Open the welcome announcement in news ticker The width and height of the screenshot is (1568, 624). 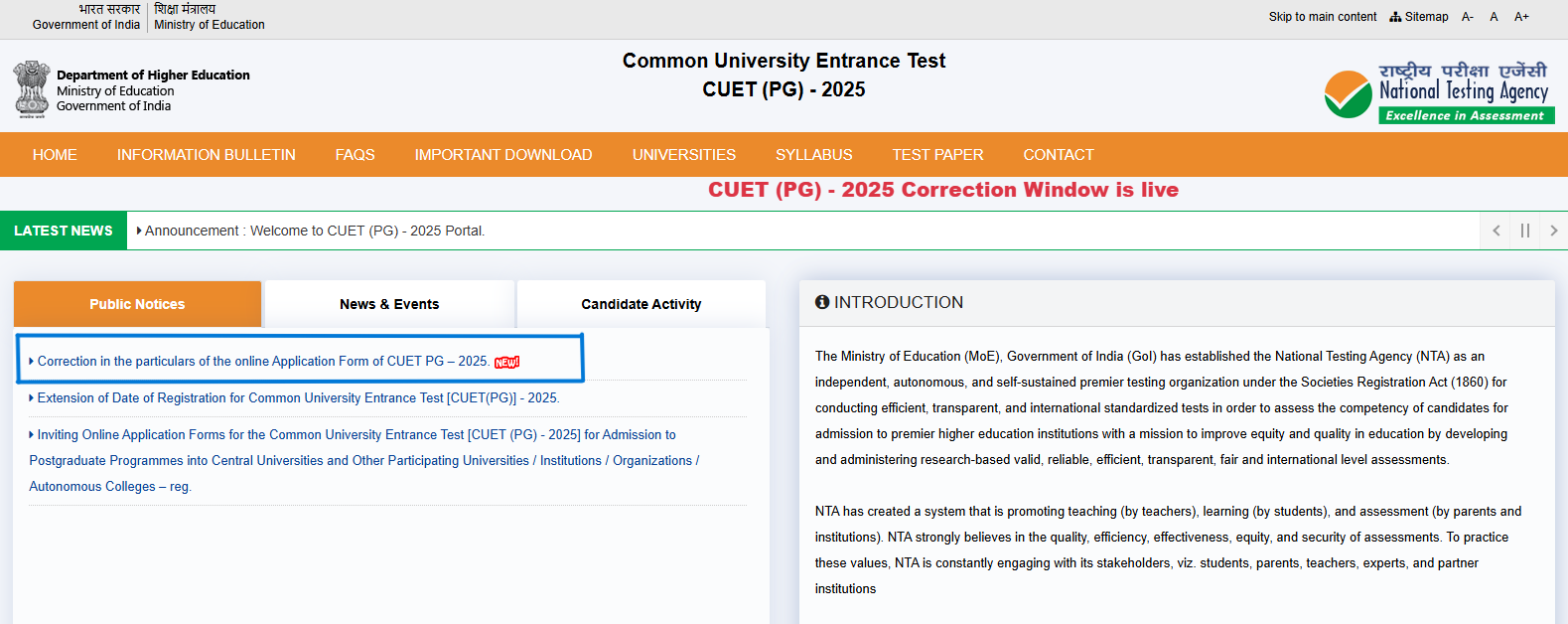point(315,231)
